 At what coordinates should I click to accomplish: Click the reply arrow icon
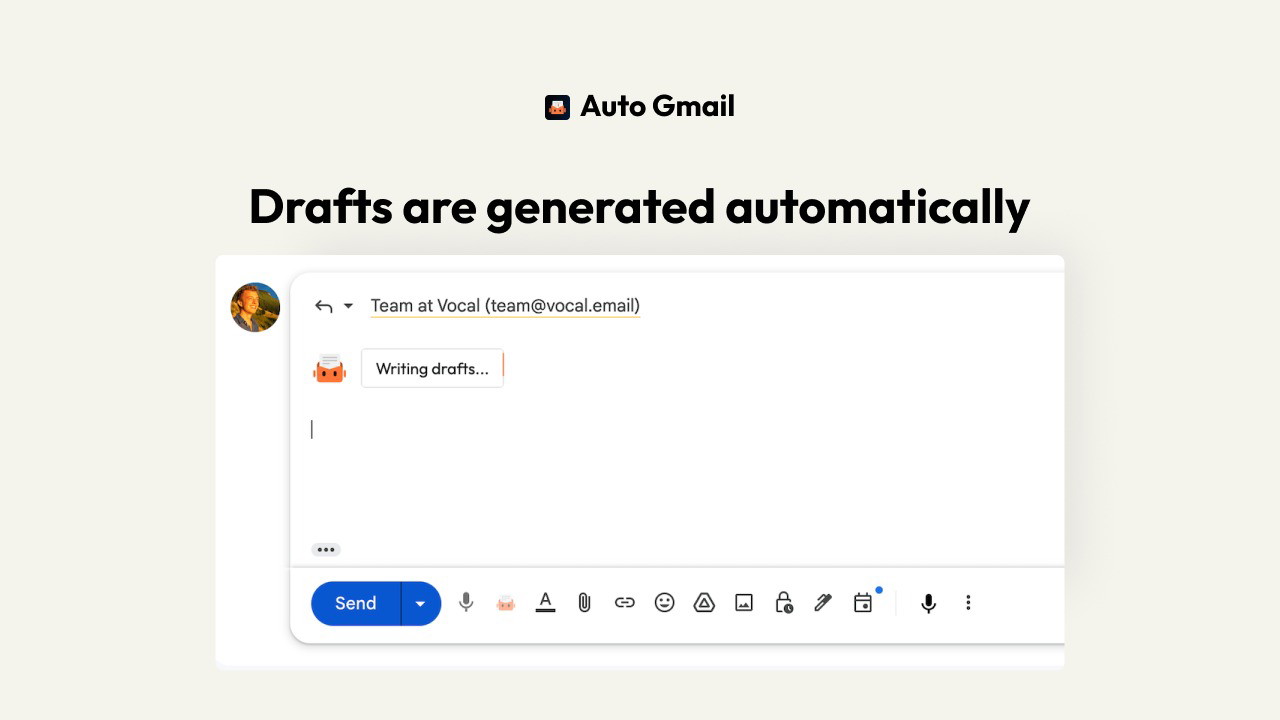tap(323, 306)
